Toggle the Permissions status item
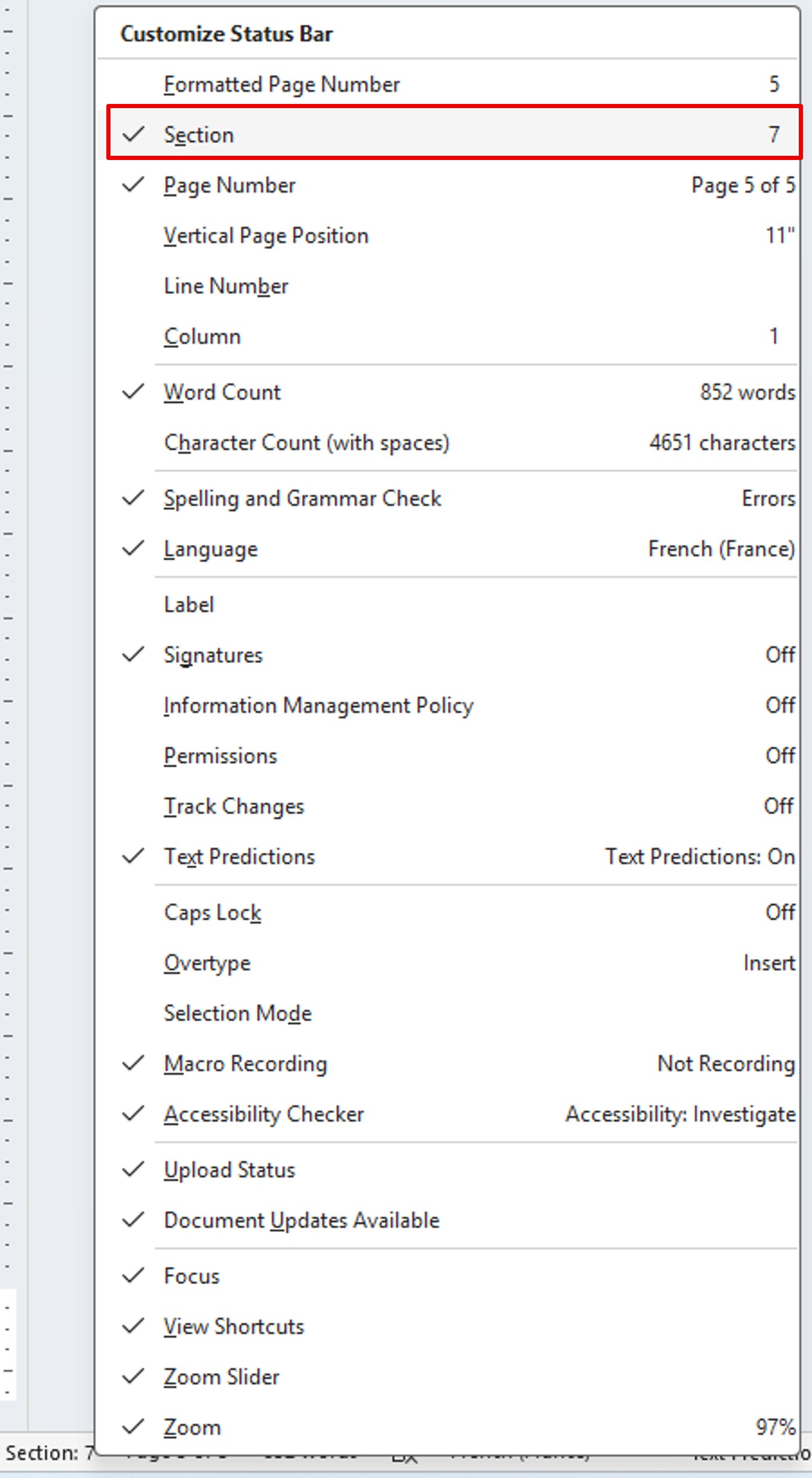The image size is (812, 1478). [220, 756]
